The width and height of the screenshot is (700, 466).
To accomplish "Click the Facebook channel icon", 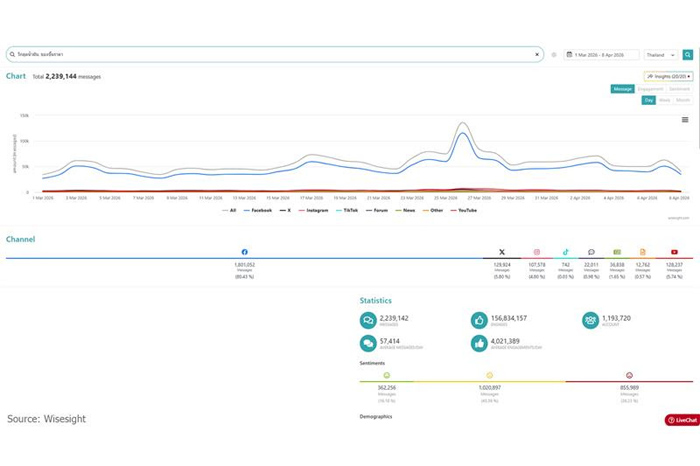I will point(245,252).
